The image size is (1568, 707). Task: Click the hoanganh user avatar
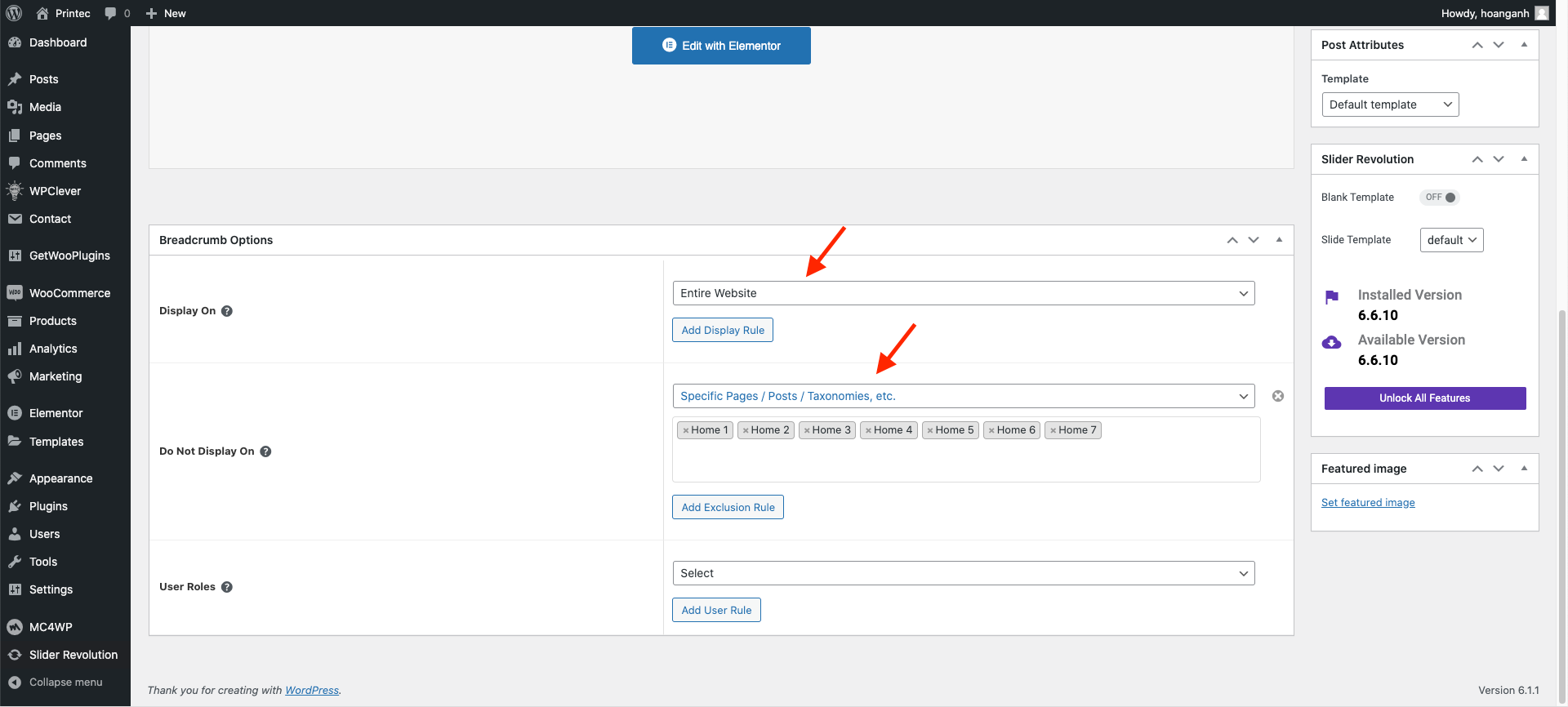point(1541,13)
